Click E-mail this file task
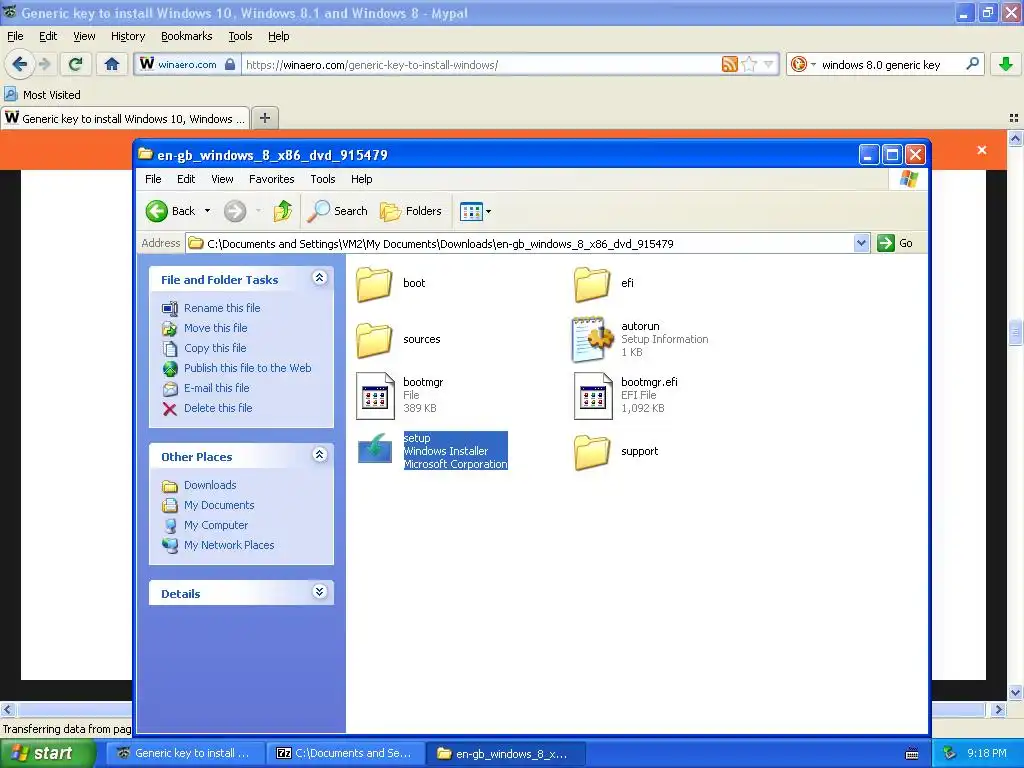1024x768 pixels. [x=216, y=388]
